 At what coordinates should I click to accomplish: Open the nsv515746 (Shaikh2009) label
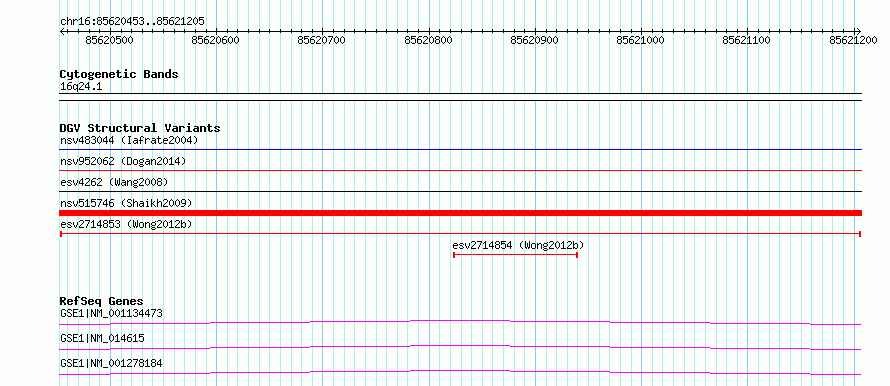coord(126,203)
